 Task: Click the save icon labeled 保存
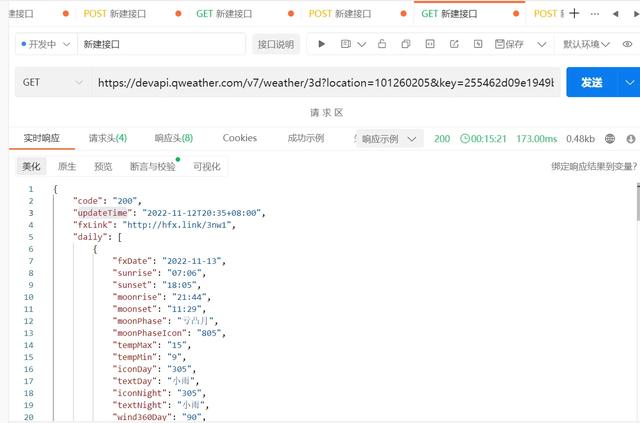click(508, 44)
